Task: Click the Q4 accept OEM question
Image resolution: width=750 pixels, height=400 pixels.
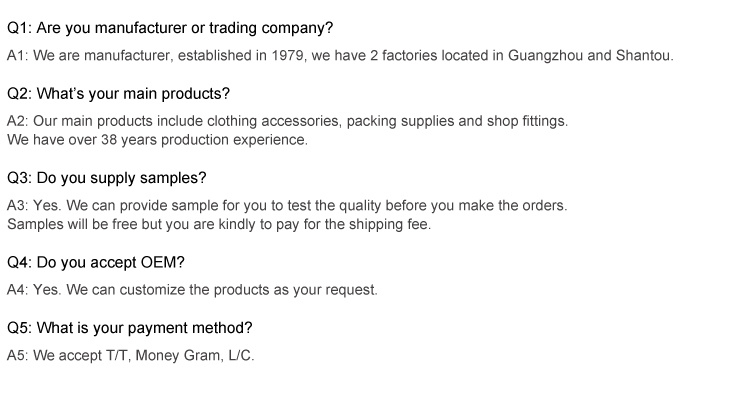Action: pyautogui.click(x=96, y=262)
